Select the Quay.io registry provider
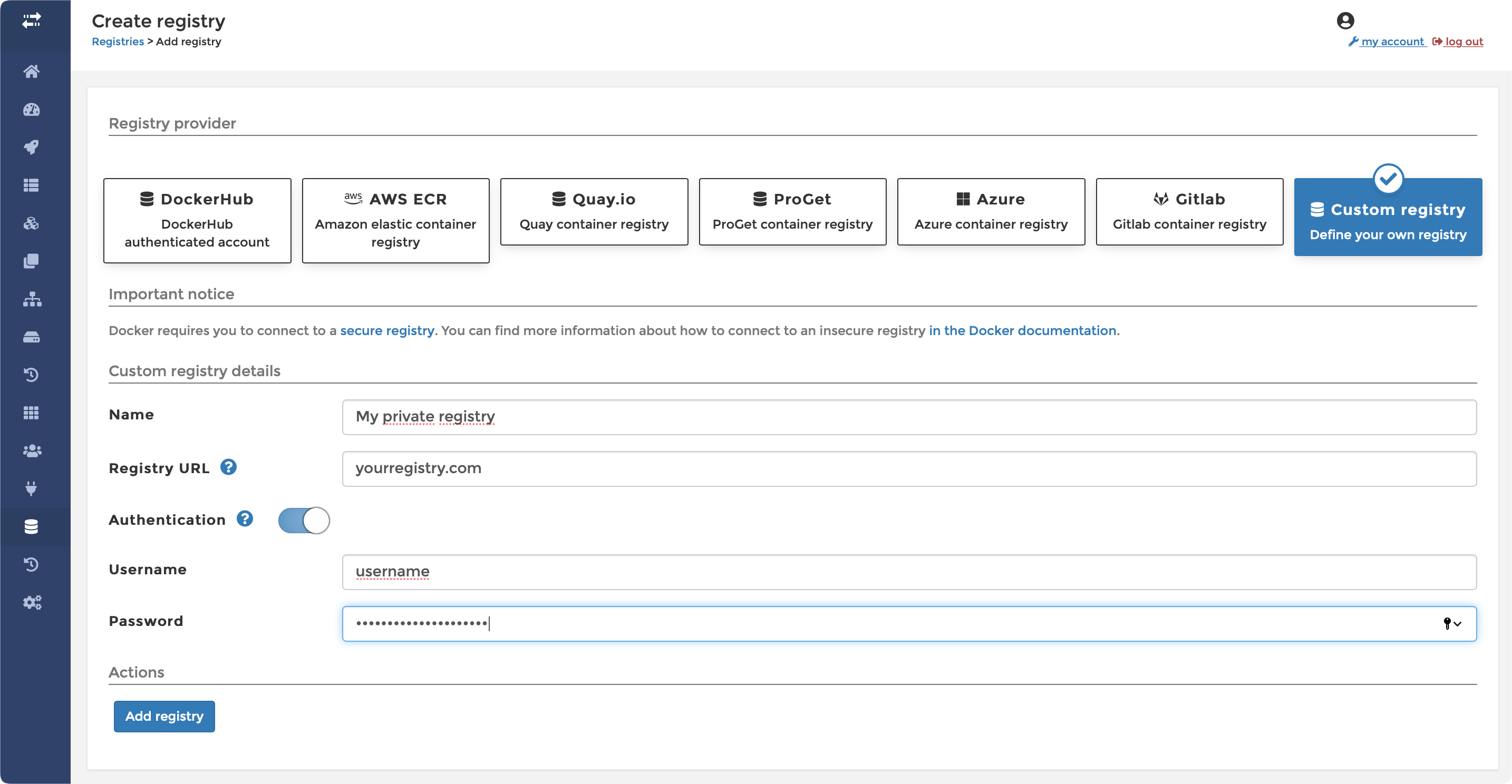The width and height of the screenshot is (1512, 784). (x=594, y=212)
